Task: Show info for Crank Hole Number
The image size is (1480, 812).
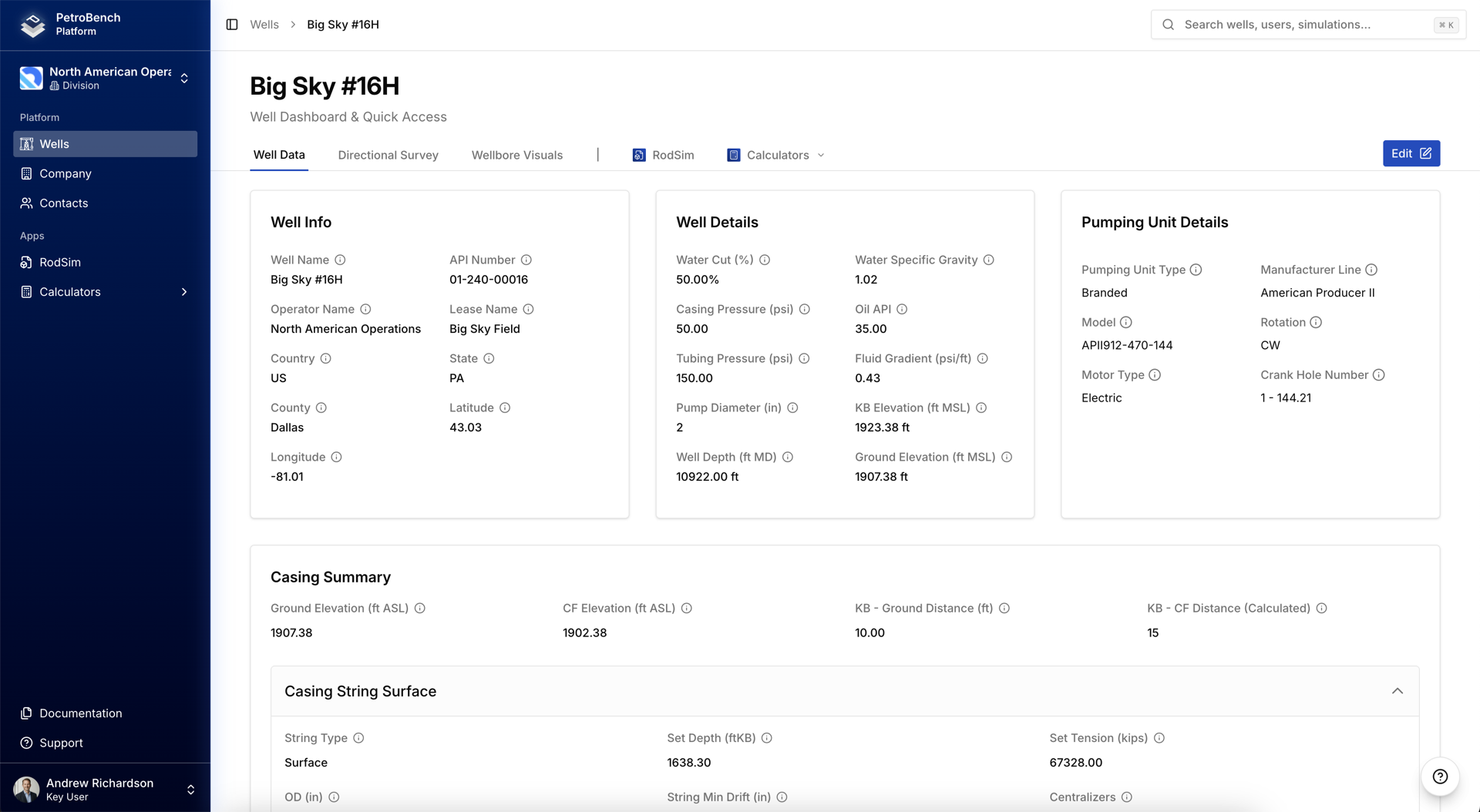Action: click(1379, 375)
